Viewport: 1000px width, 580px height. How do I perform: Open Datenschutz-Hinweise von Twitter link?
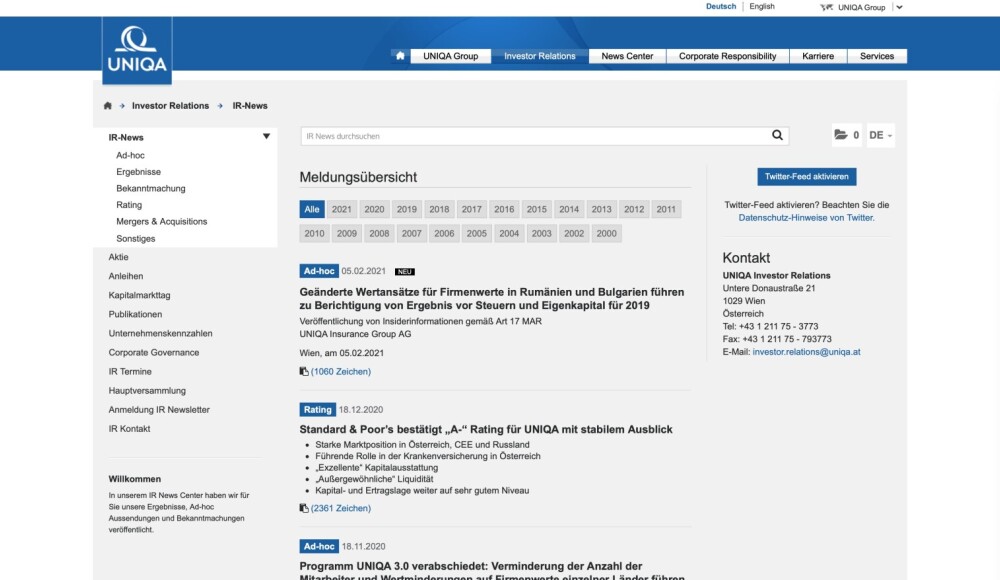806,217
